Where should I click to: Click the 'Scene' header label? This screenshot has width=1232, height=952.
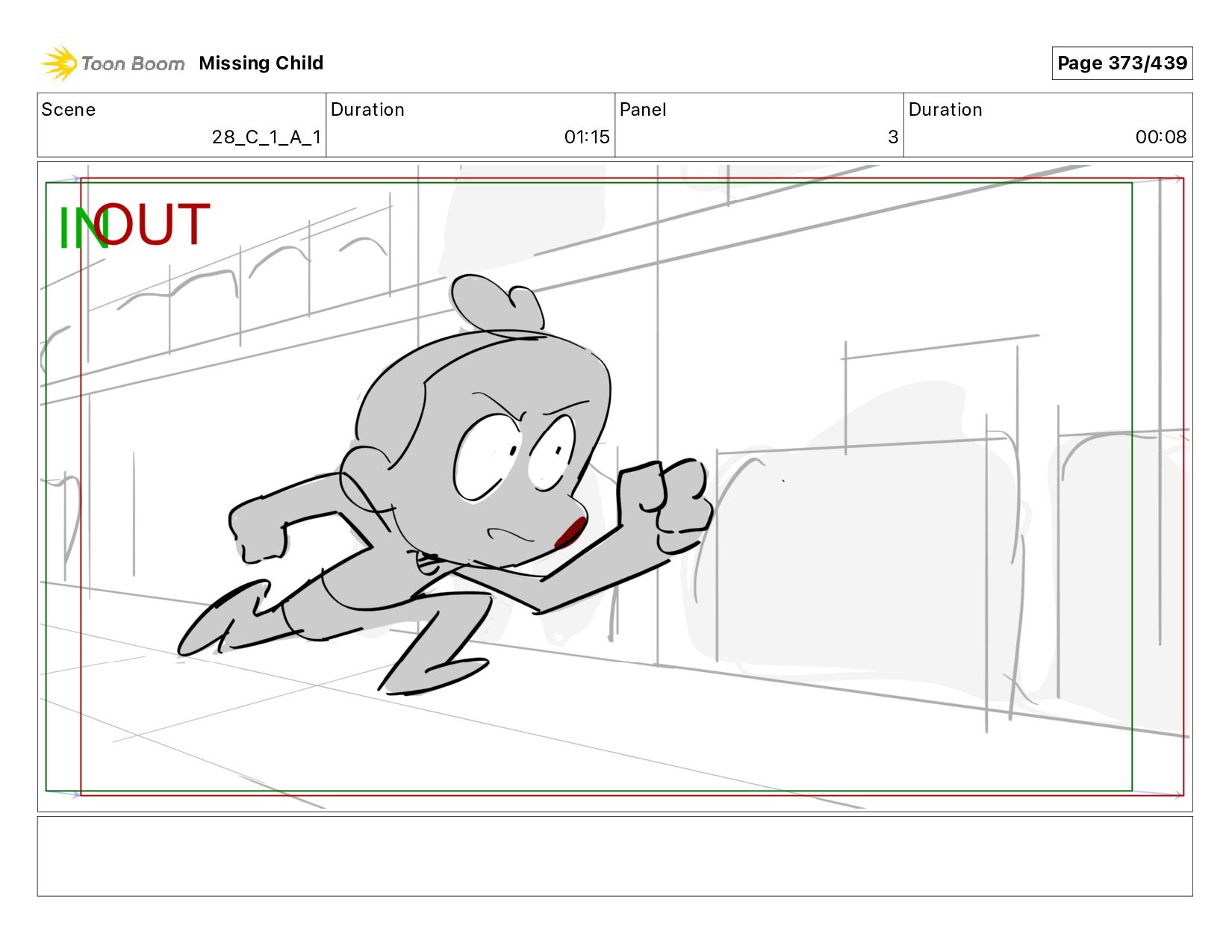point(69,110)
